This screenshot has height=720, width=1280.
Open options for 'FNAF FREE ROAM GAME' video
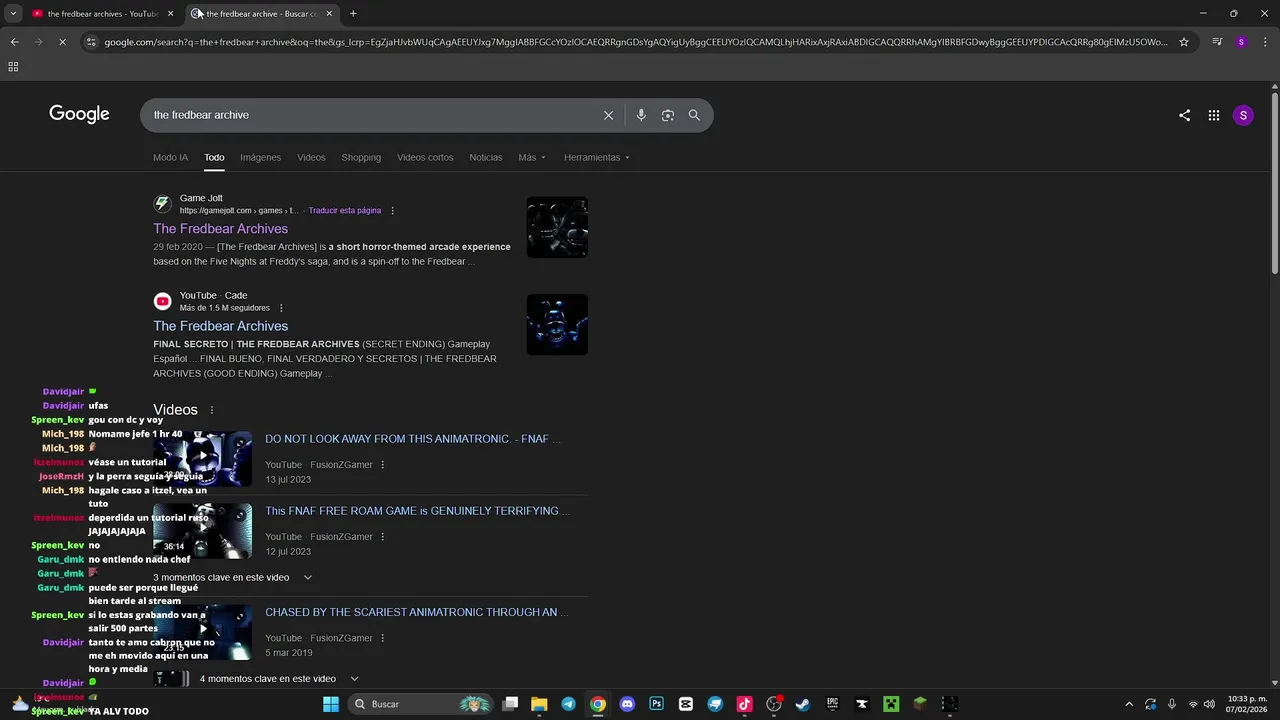(x=382, y=537)
